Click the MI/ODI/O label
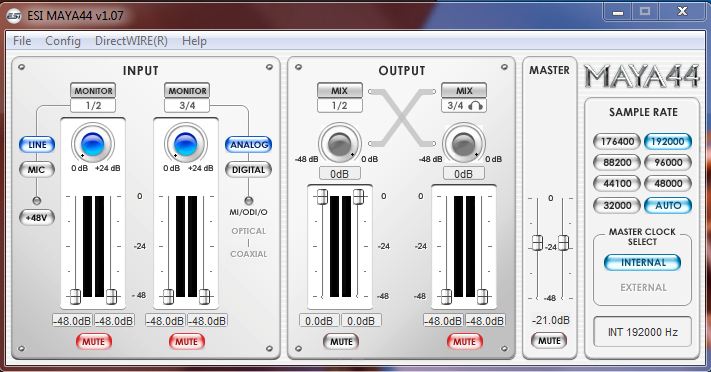The height and width of the screenshot is (372, 711). [248, 212]
